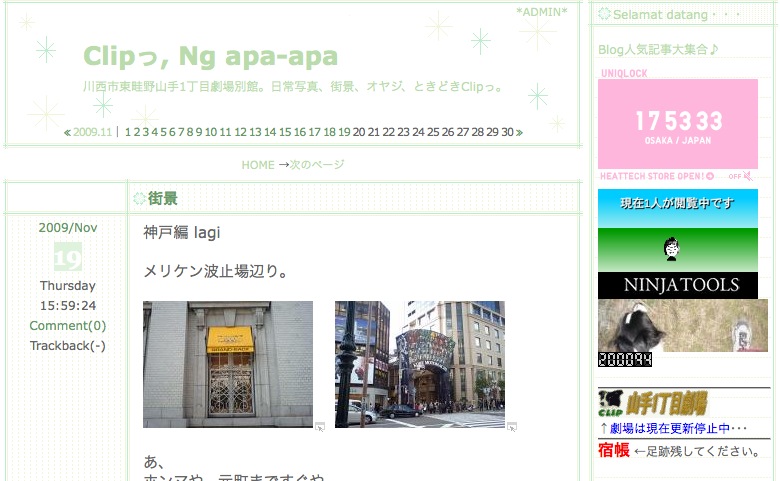Open the yellow awning window photo thumbnail
Image resolution: width=780 pixels, height=481 pixels.
[x=228, y=364]
